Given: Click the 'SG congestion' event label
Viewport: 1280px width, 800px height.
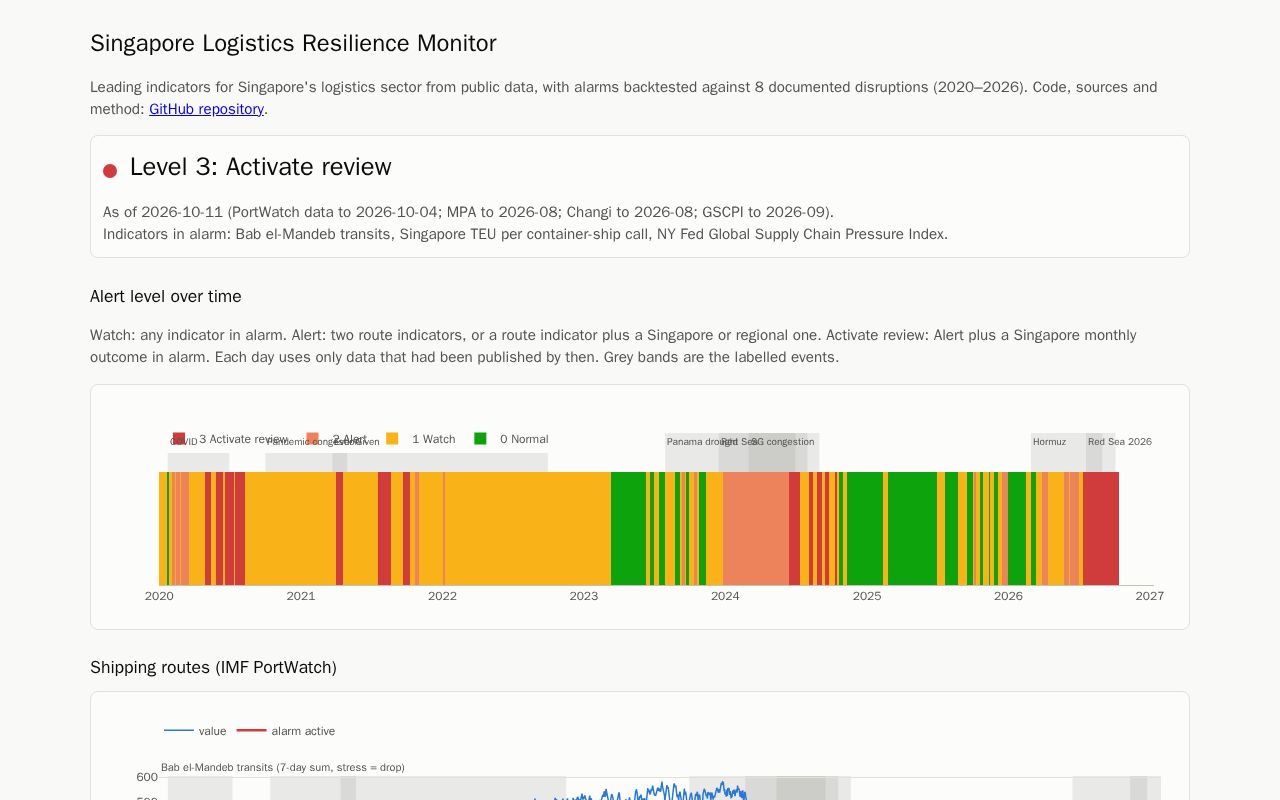Looking at the screenshot, I should pyautogui.click(x=783, y=442).
